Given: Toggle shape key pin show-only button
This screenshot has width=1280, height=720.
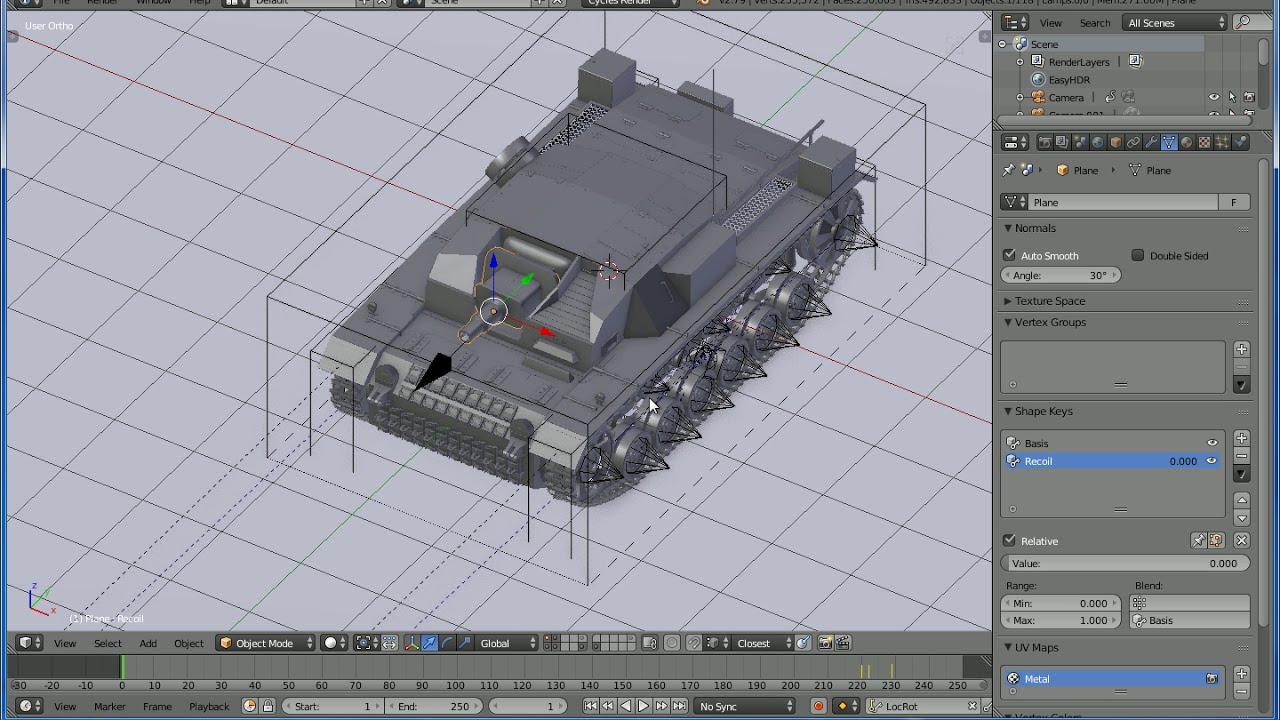Looking at the screenshot, I should [x=1198, y=540].
